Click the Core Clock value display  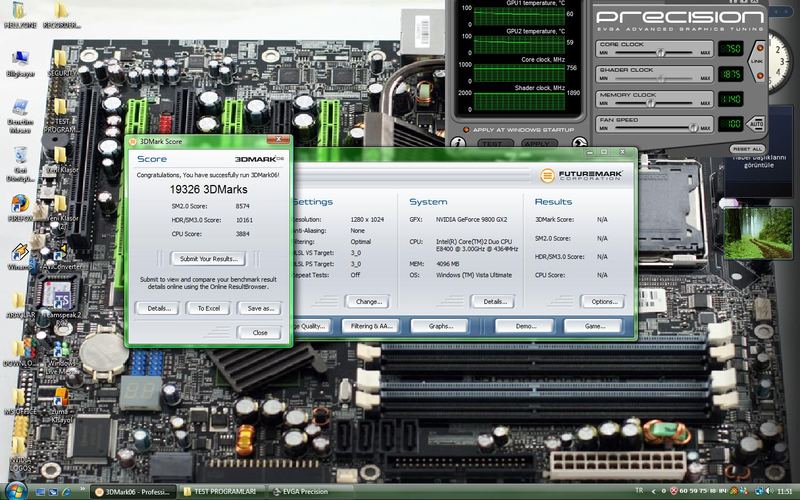731,49
